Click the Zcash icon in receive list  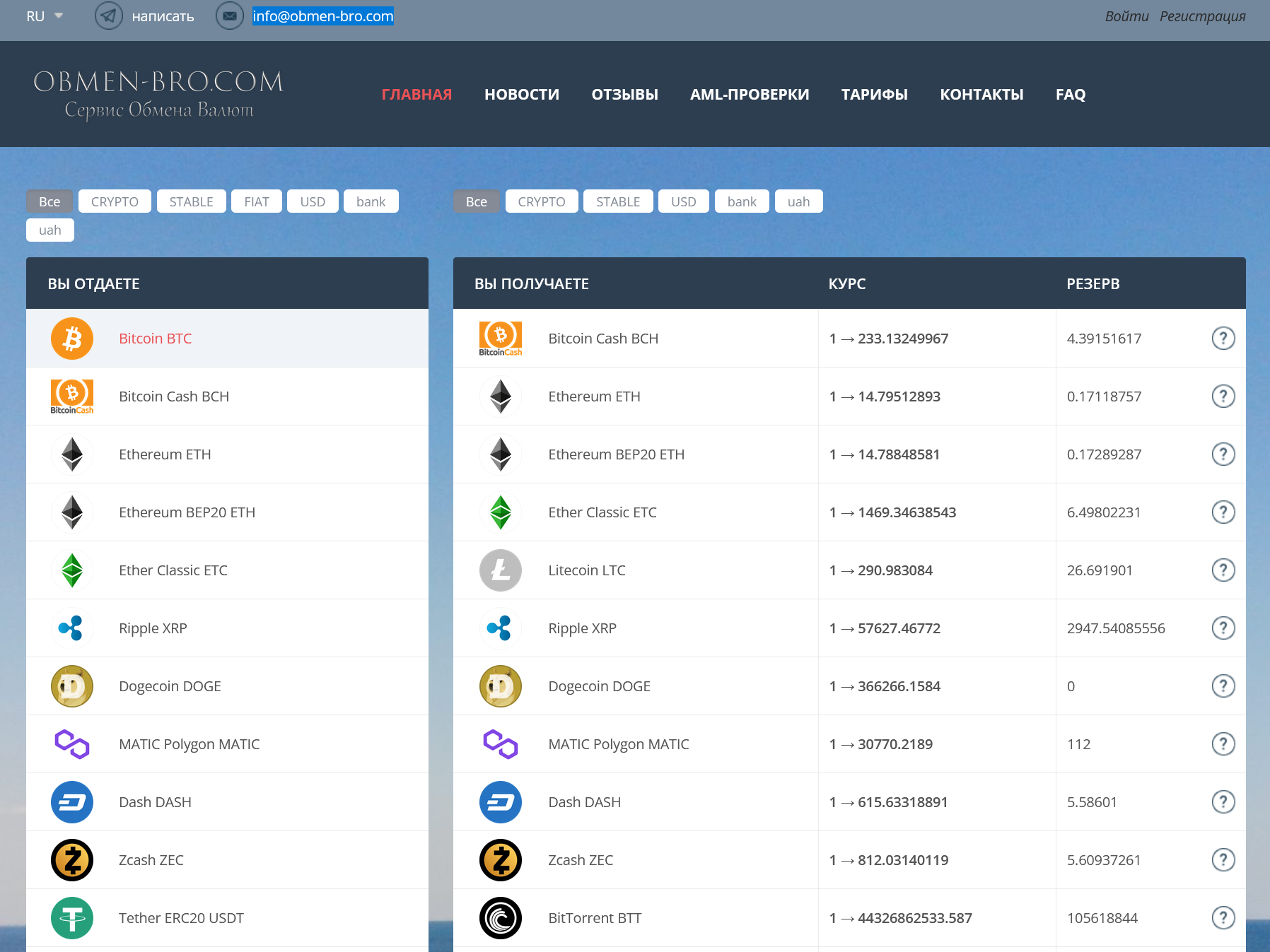[501, 860]
